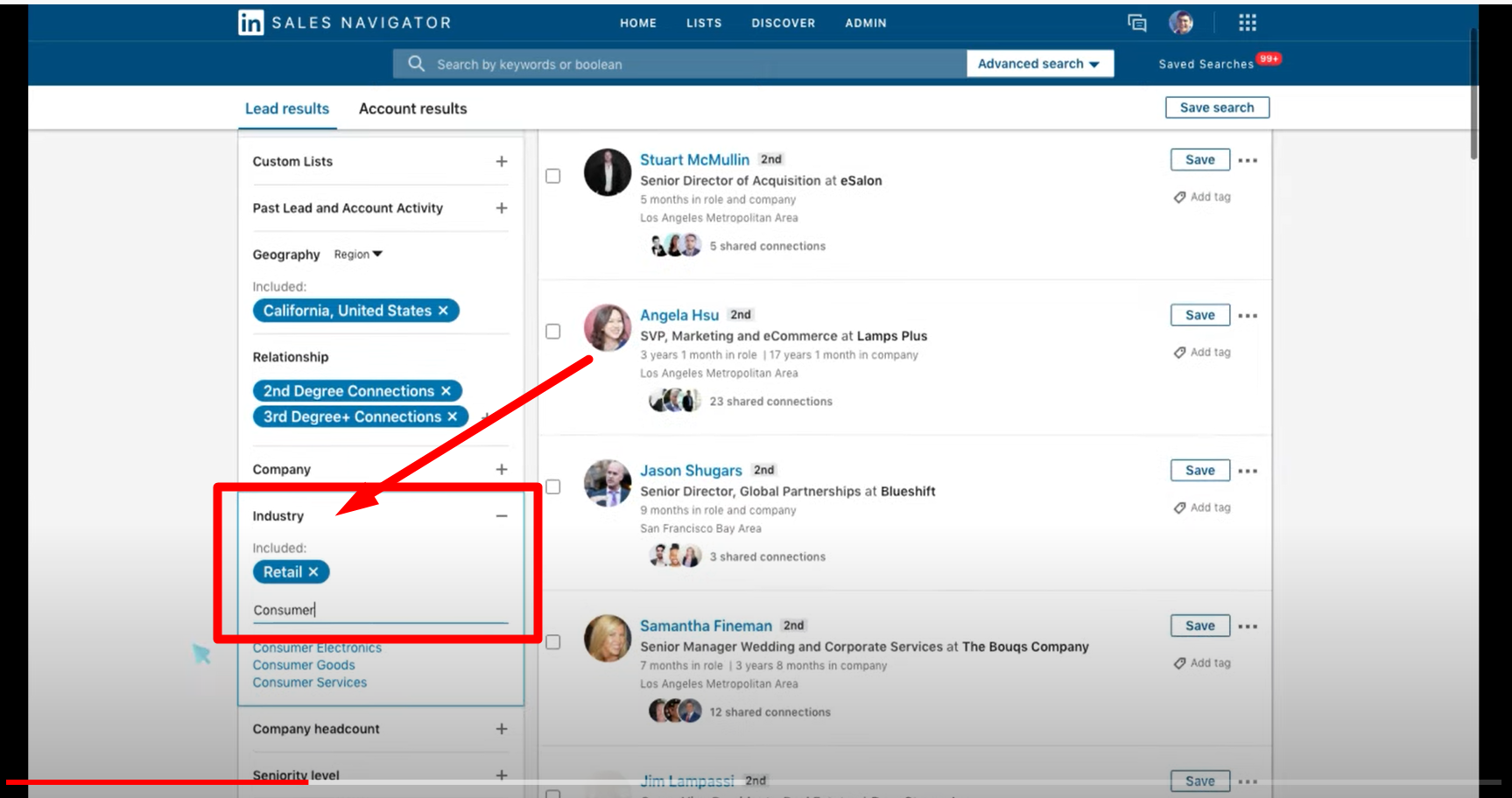Expand the Company filter

click(x=502, y=470)
